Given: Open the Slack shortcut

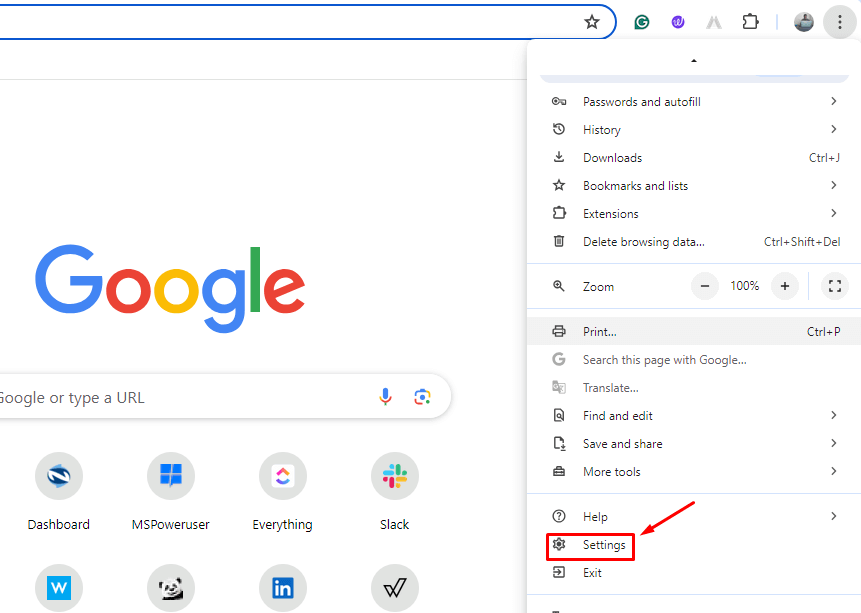Looking at the screenshot, I should pos(395,492).
